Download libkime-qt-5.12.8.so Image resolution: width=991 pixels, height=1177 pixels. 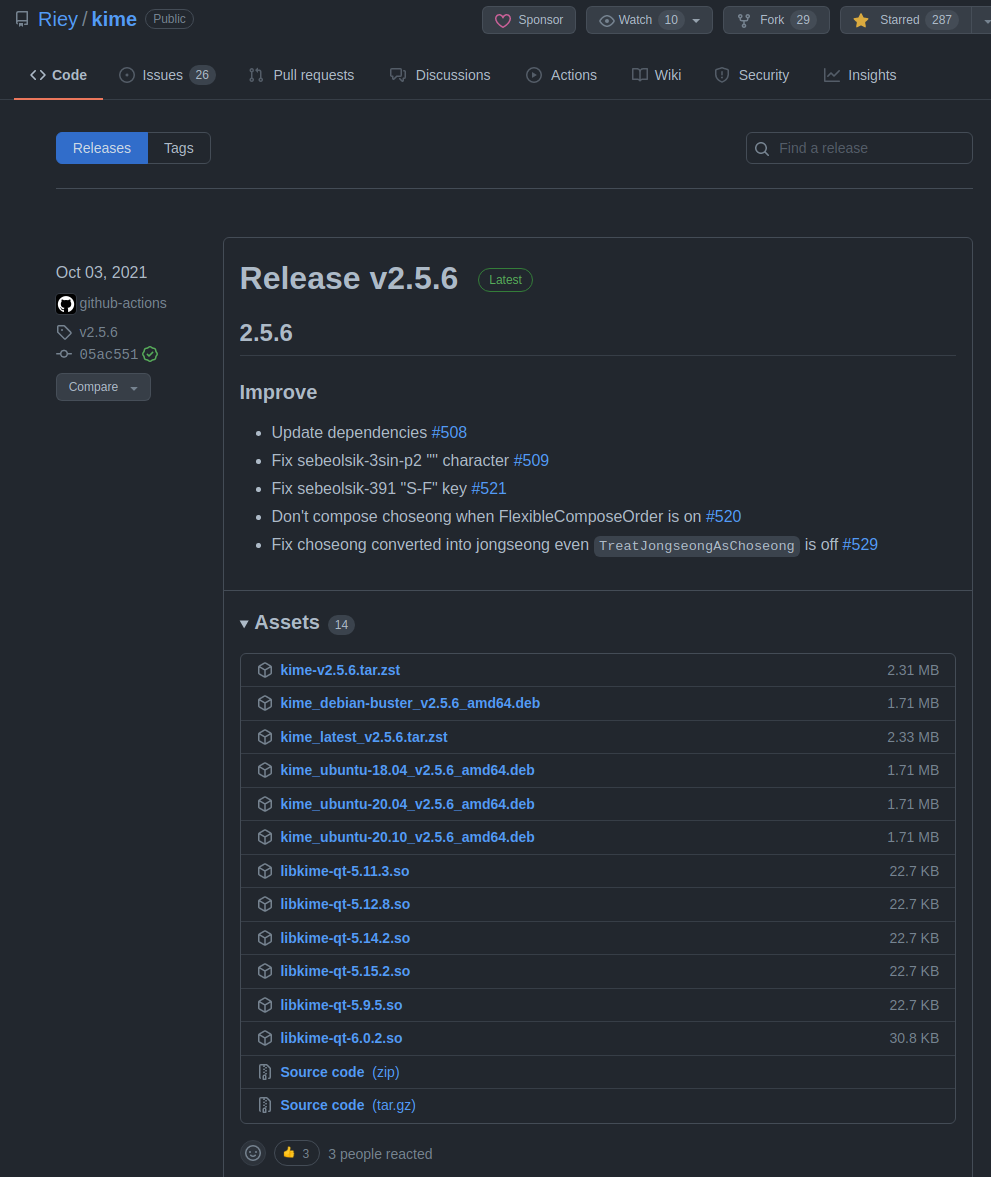[345, 905]
